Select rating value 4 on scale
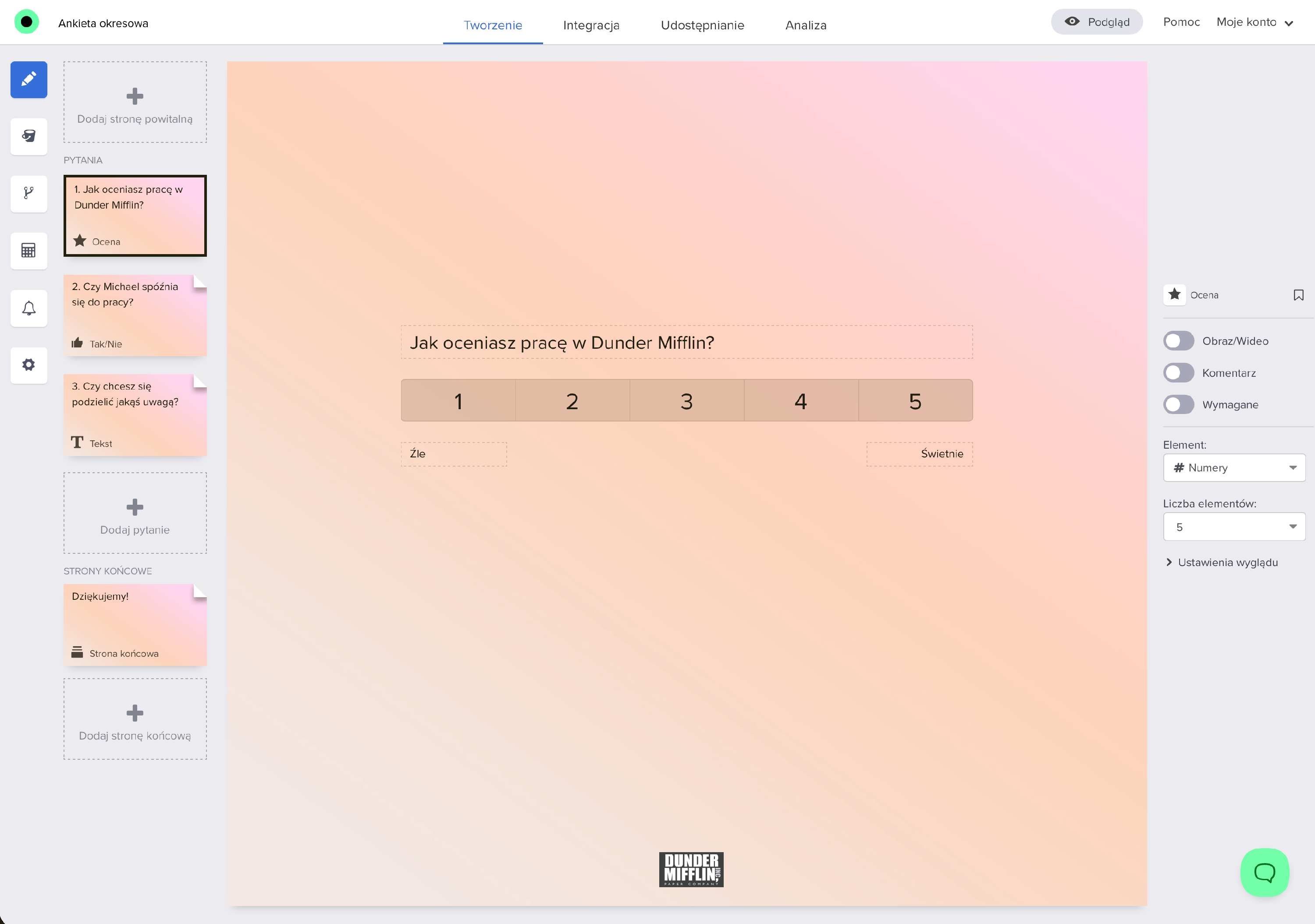Screen dimensions: 1315x924 pyautogui.click(x=800, y=401)
